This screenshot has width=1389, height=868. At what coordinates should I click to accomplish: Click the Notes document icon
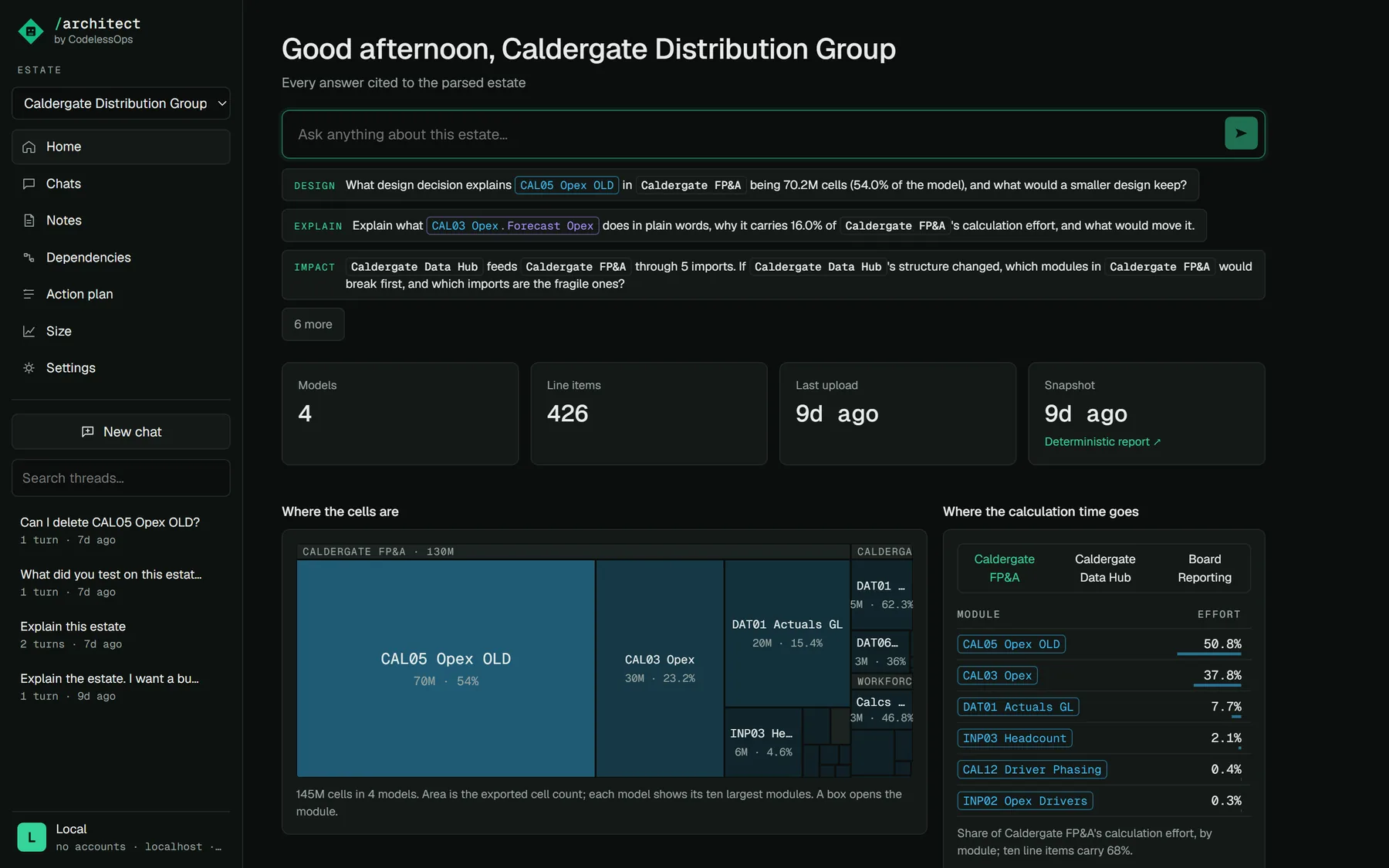[29, 221]
